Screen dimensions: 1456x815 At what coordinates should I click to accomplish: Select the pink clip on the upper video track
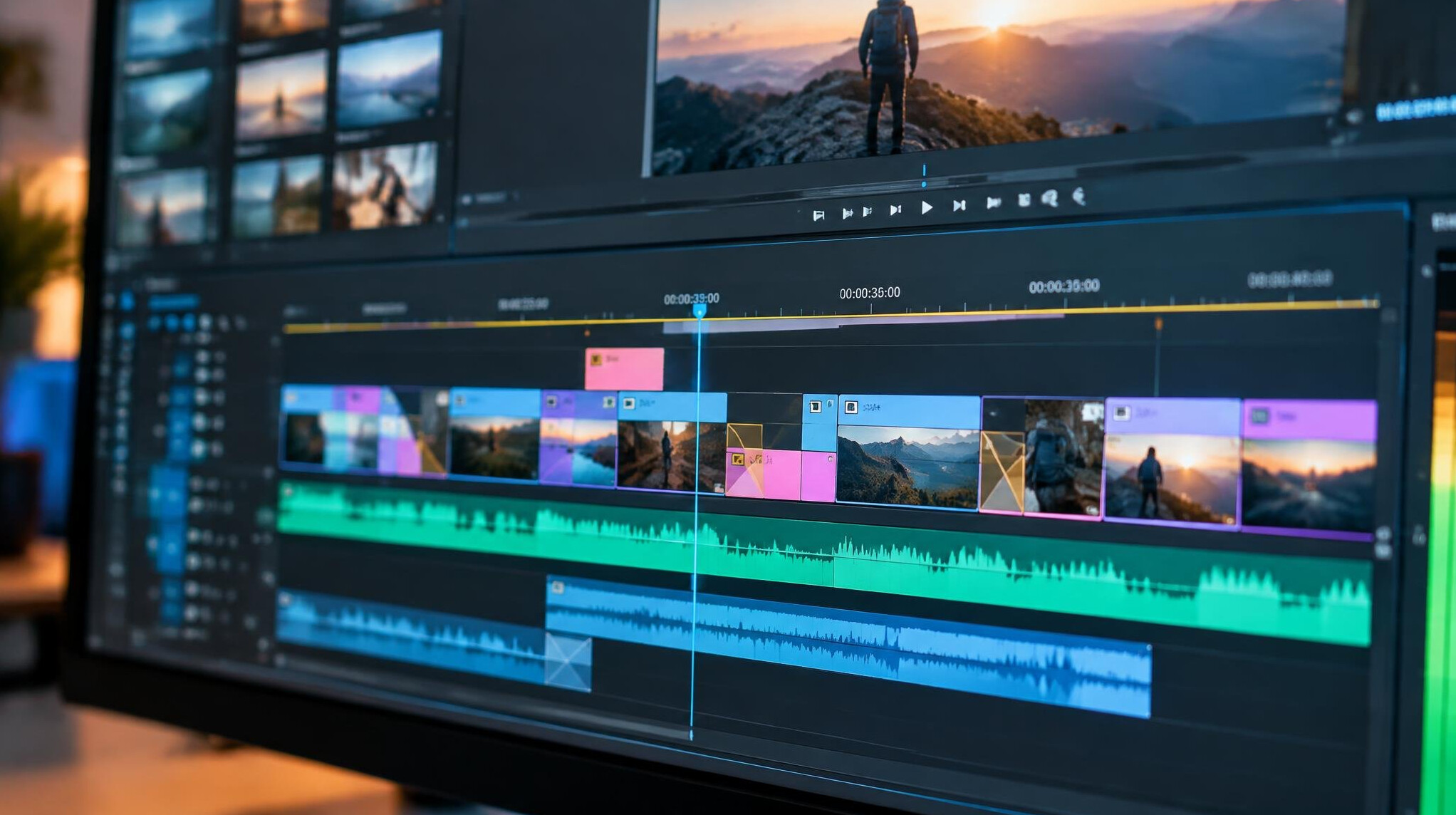624,369
